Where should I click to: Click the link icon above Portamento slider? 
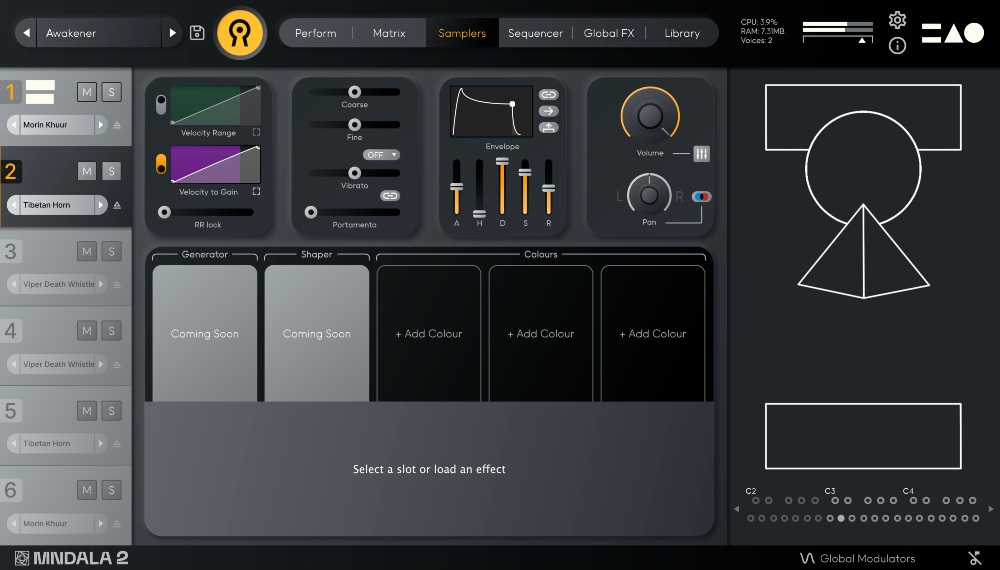390,196
